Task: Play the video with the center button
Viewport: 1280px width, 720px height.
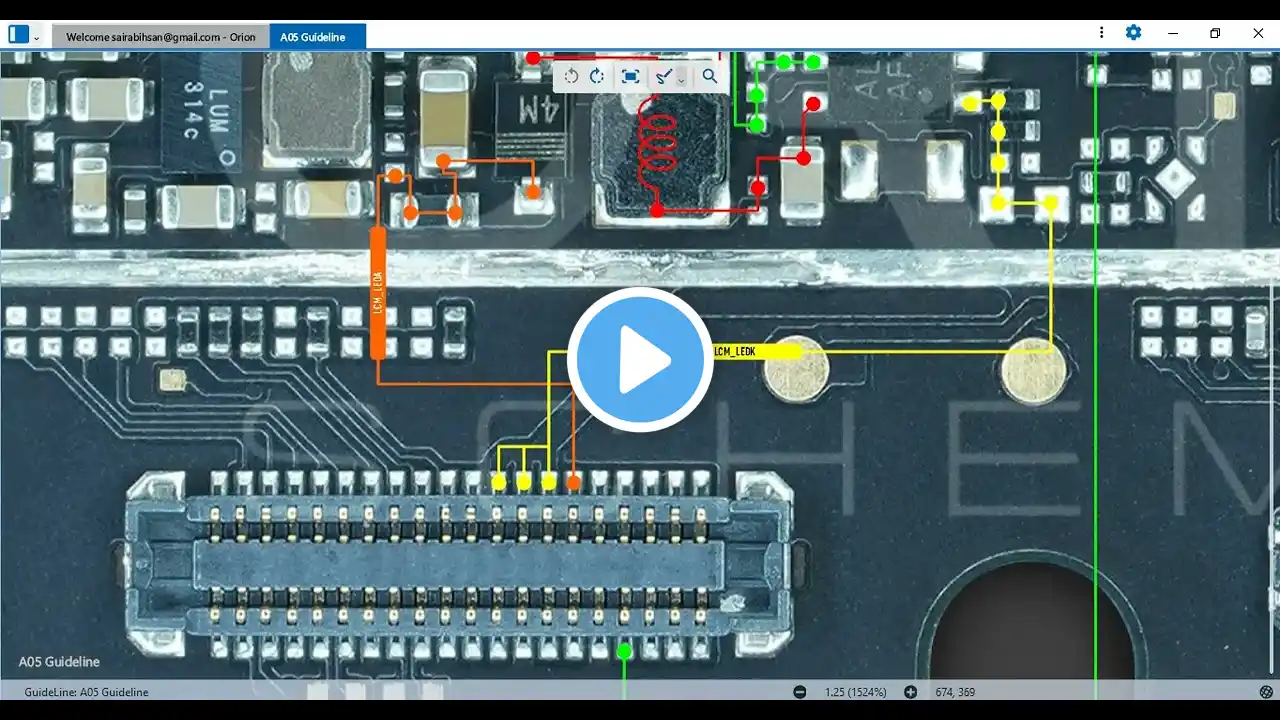Action: click(640, 360)
